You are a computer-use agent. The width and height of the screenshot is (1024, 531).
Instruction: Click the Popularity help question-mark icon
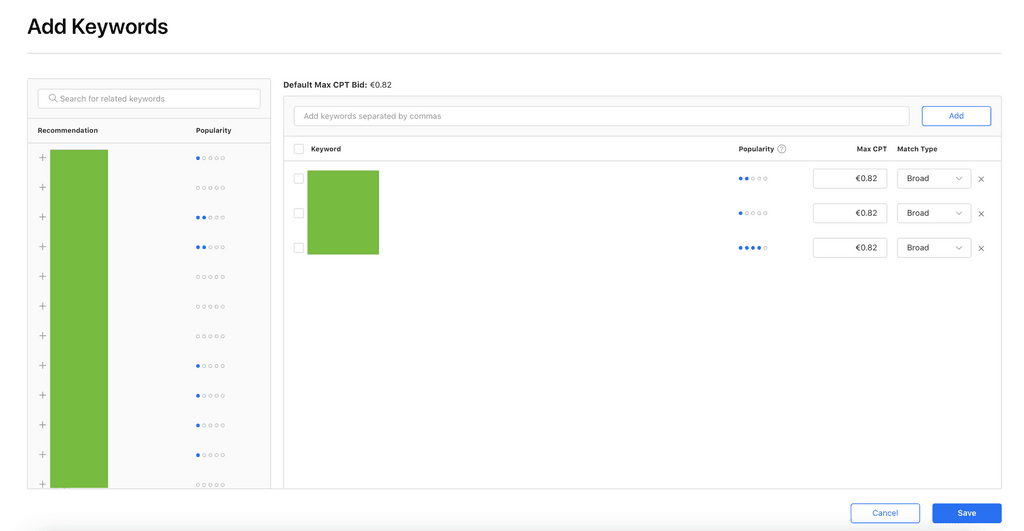click(x=782, y=149)
